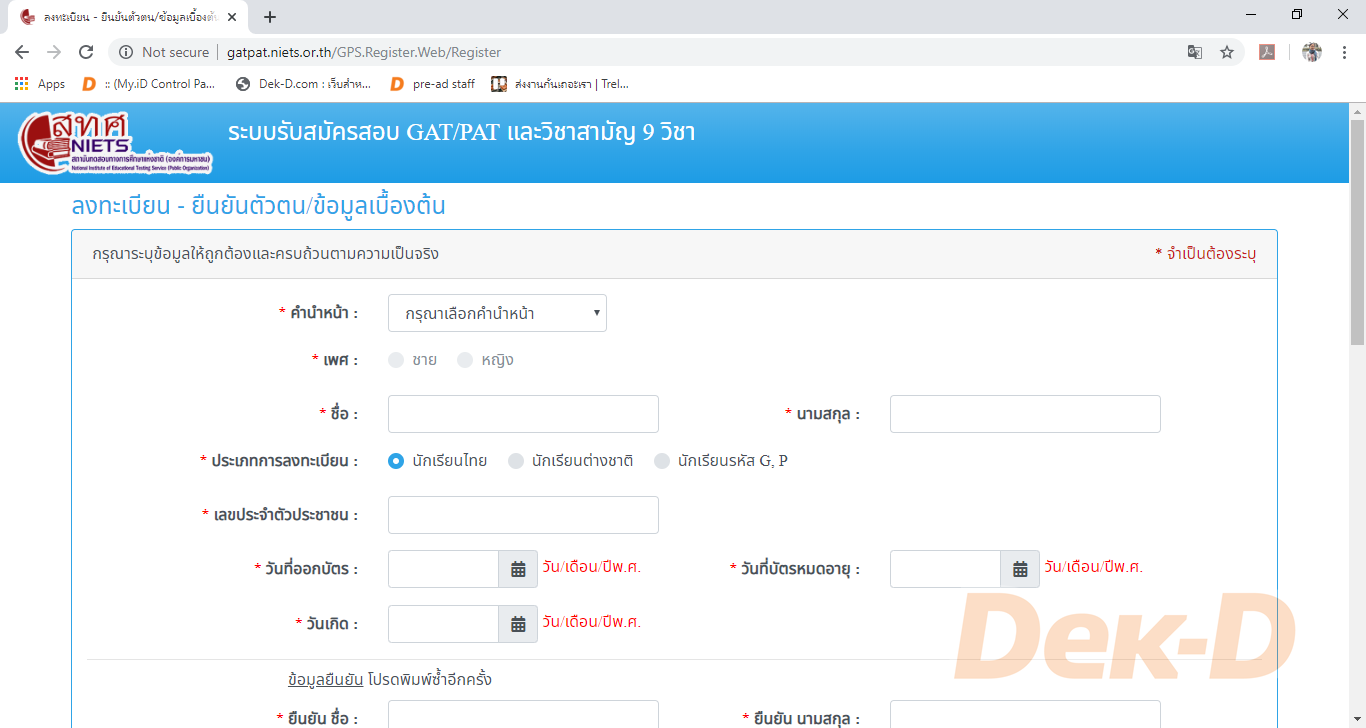Open Chrome menu with three dots
Image resolution: width=1366 pixels, height=728 pixels.
pyautogui.click(x=1343, y=52)
